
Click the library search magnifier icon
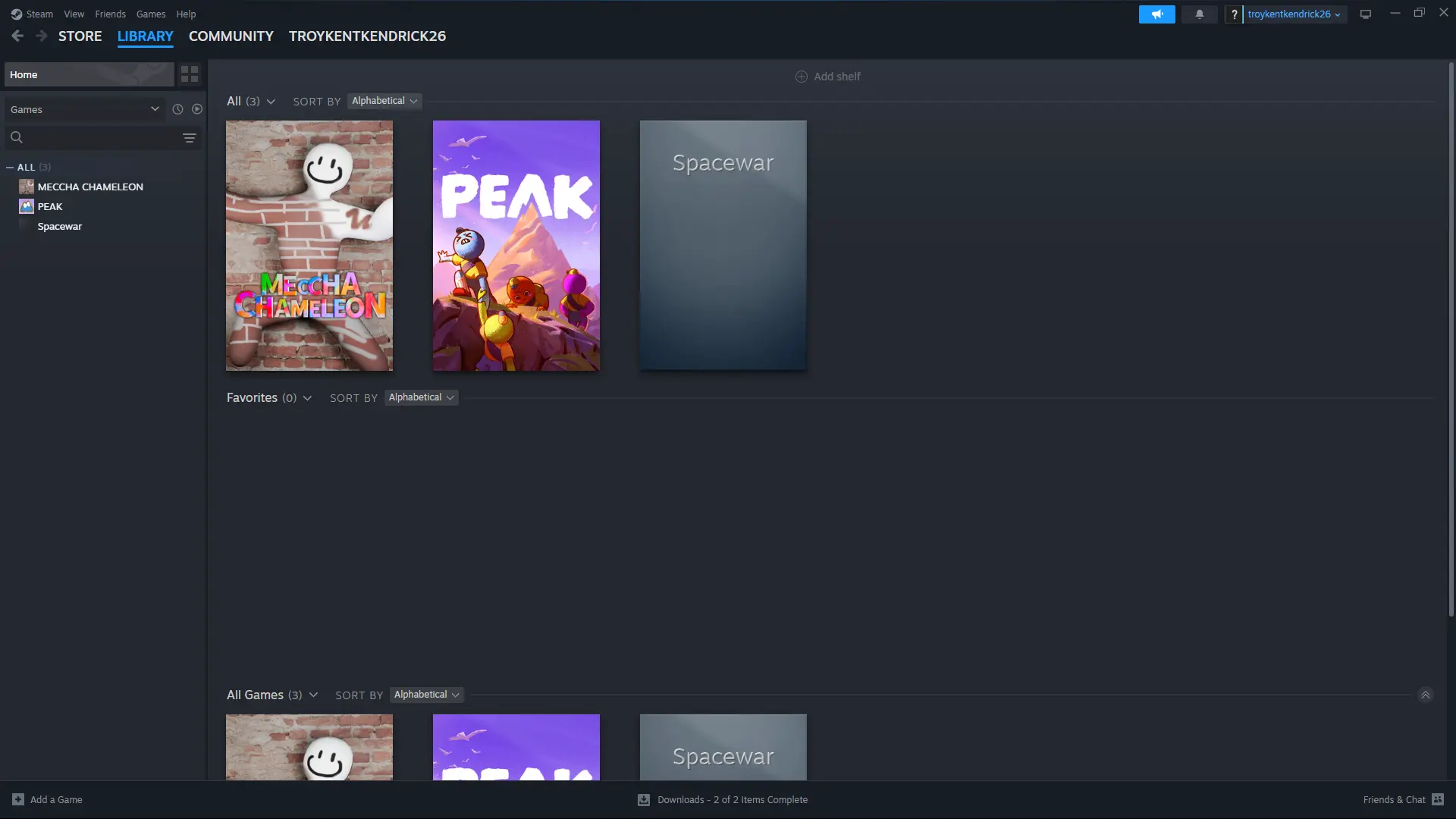tap(17, 137)
